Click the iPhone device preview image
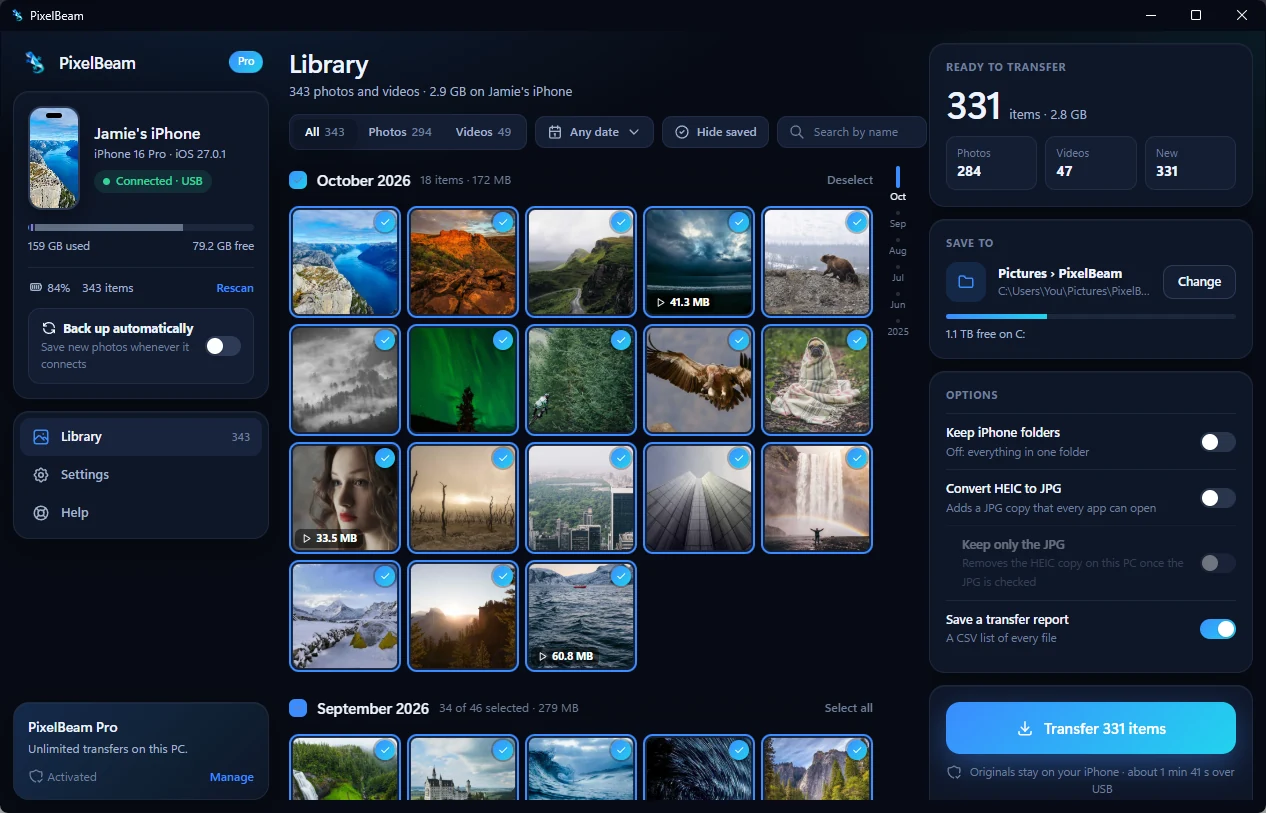The height and width of the screenshot is (813, 1266). 54,158
